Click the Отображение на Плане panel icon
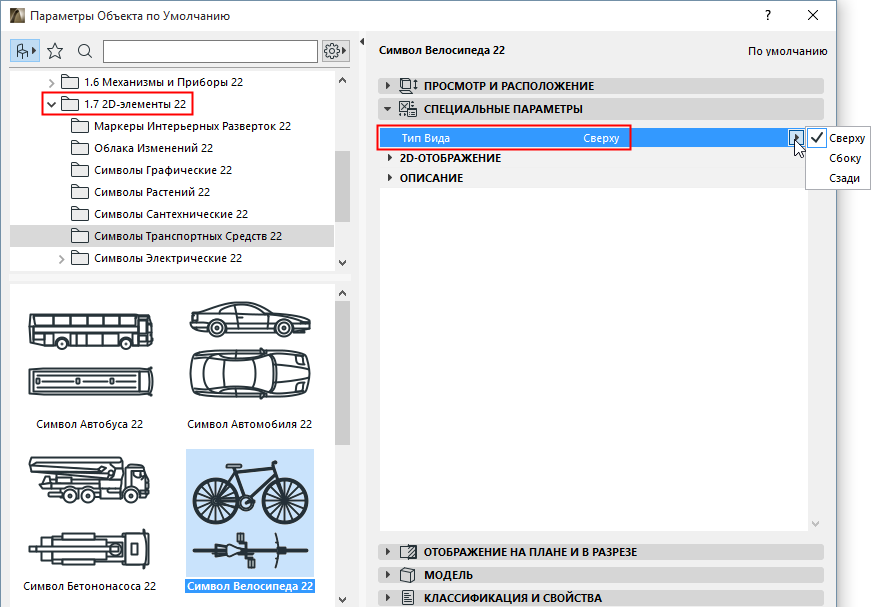Screen dimensions: 872x607 point(408,552)
